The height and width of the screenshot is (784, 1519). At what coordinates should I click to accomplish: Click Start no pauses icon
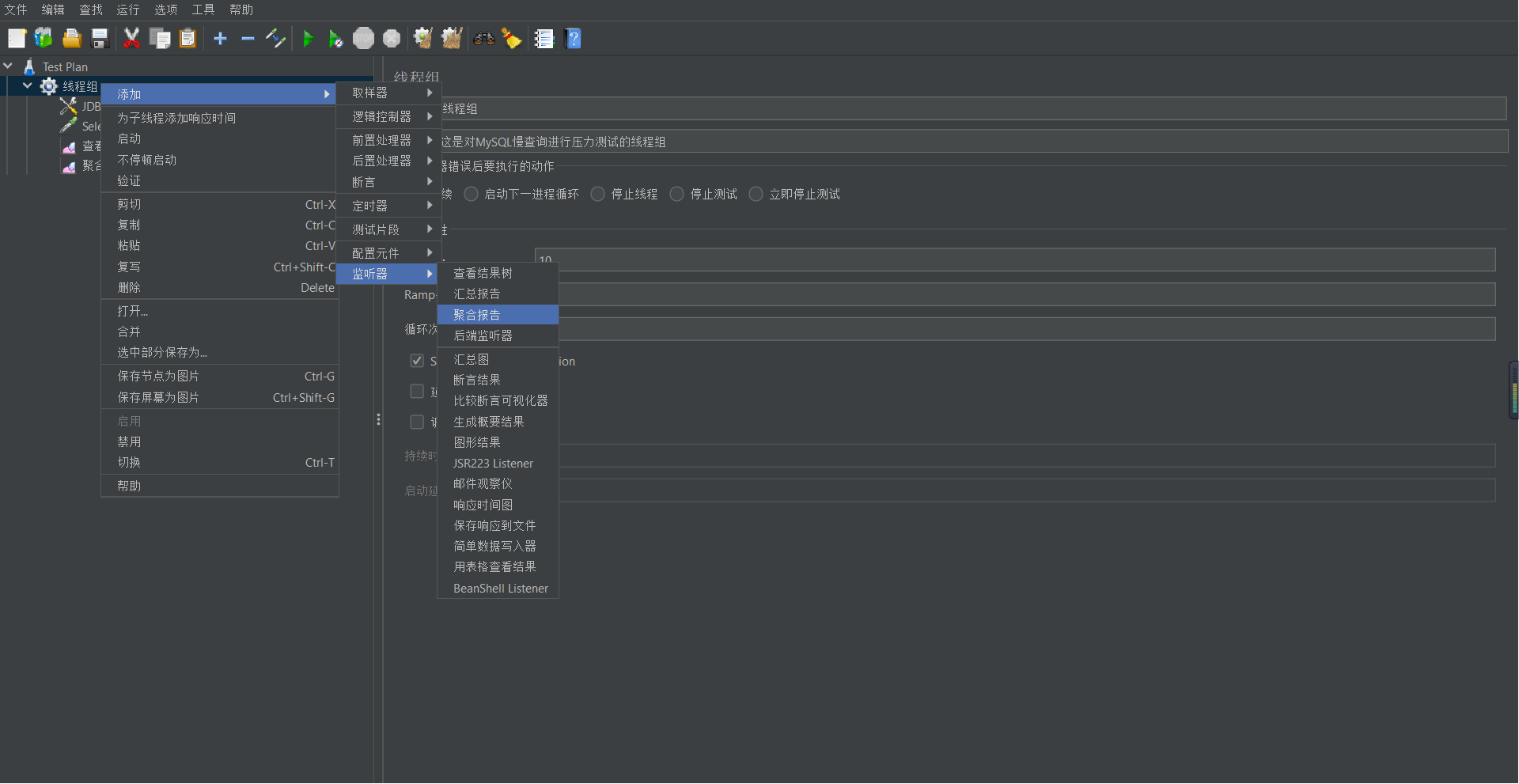(x=335, y=38)
